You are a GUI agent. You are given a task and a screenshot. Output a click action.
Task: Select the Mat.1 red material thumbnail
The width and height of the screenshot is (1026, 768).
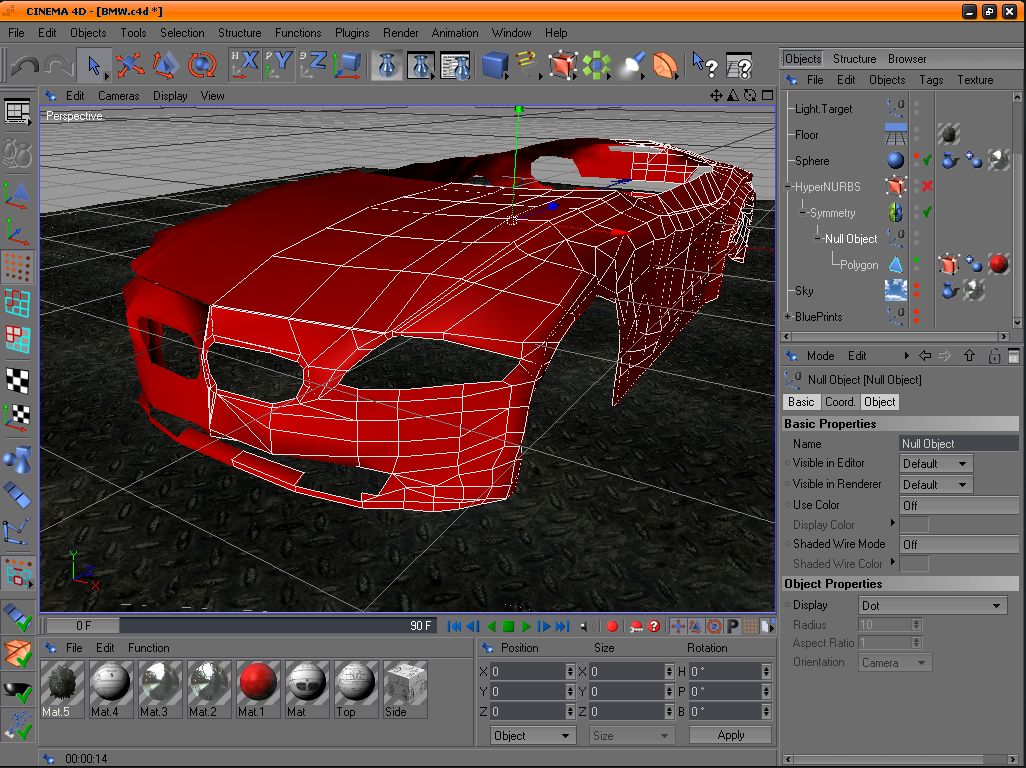click(x=258, y=684)
